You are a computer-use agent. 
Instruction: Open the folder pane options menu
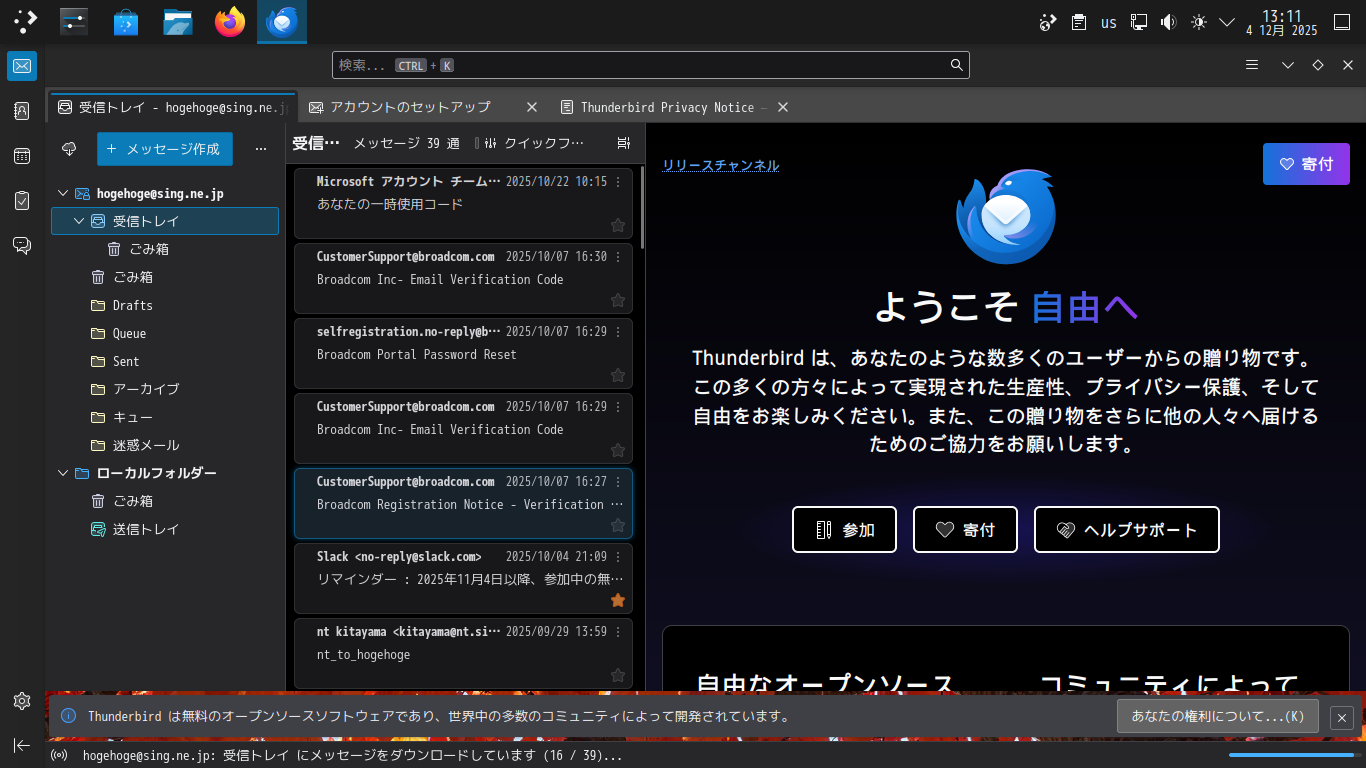pos(261,149)
